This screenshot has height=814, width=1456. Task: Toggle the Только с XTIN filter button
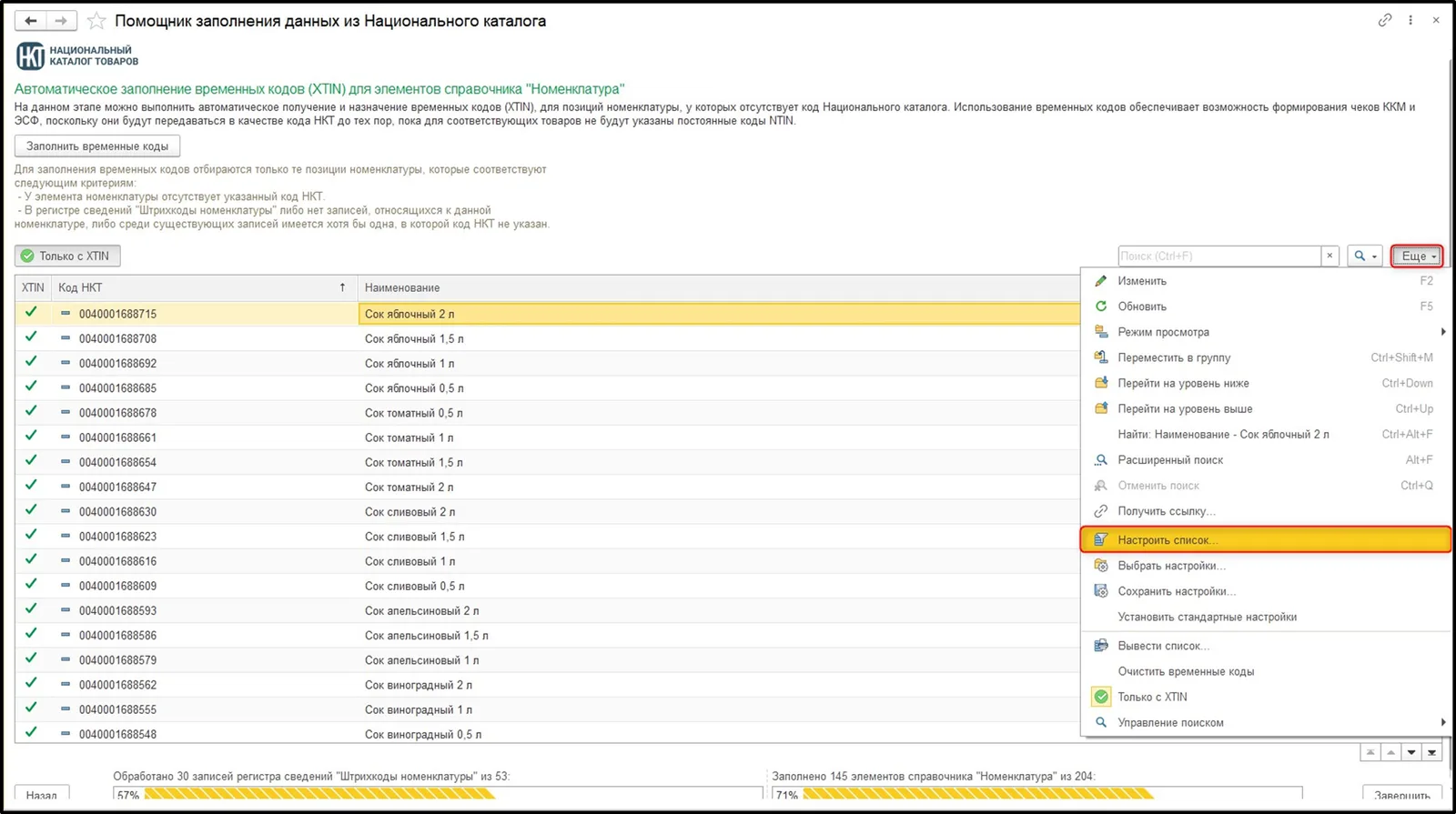[67, 256]
